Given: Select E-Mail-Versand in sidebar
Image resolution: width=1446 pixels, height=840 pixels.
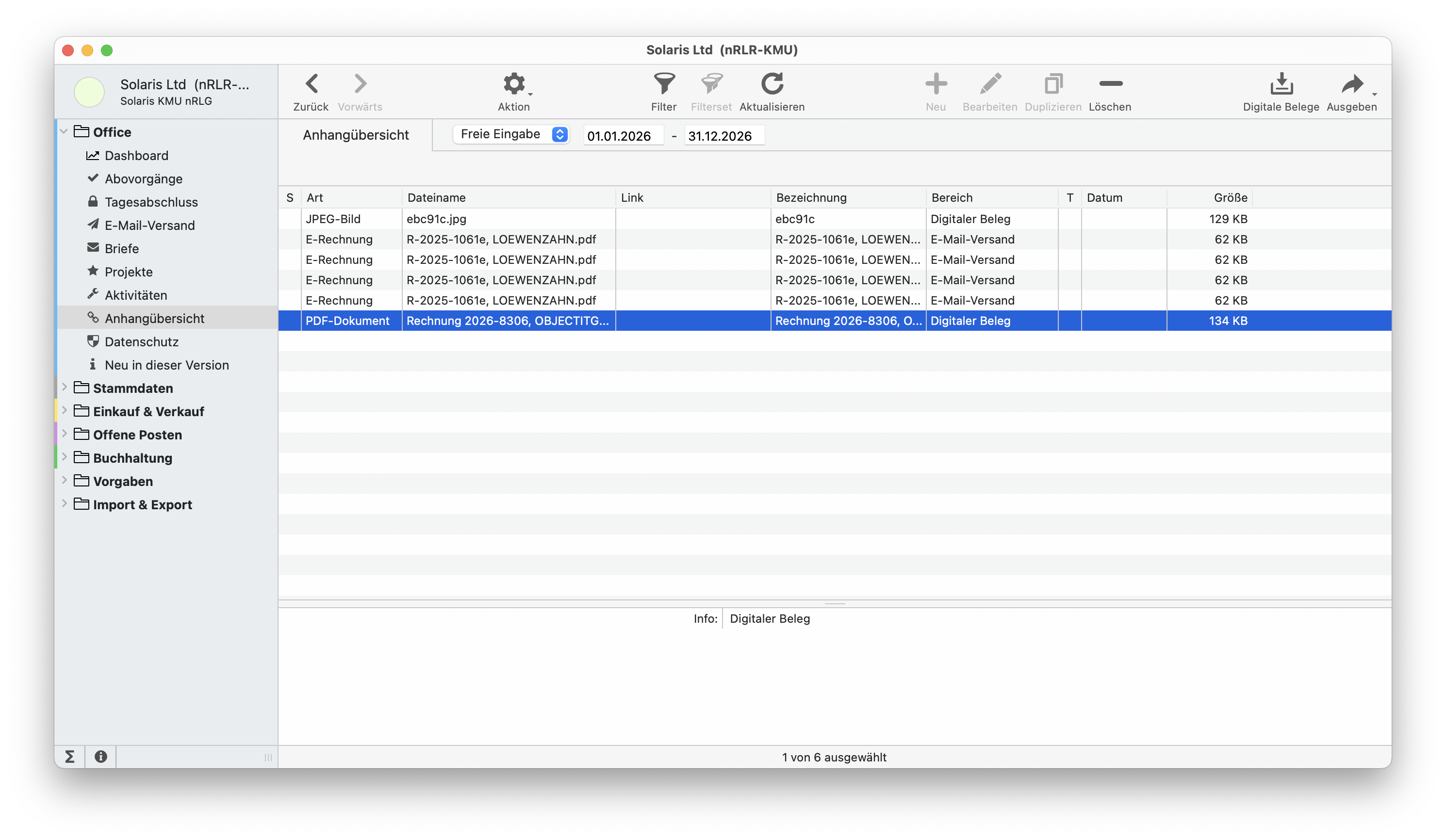Looking at the screenshot, I should point(149,226).
